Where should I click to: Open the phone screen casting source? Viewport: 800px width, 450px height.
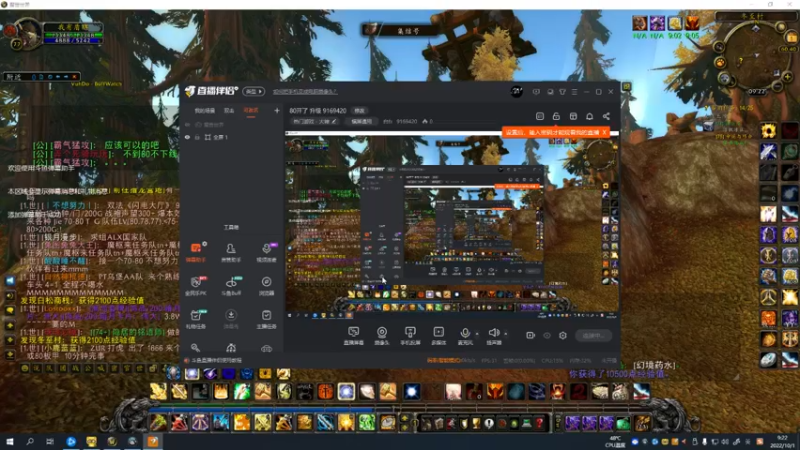click(x=410, y=336)
